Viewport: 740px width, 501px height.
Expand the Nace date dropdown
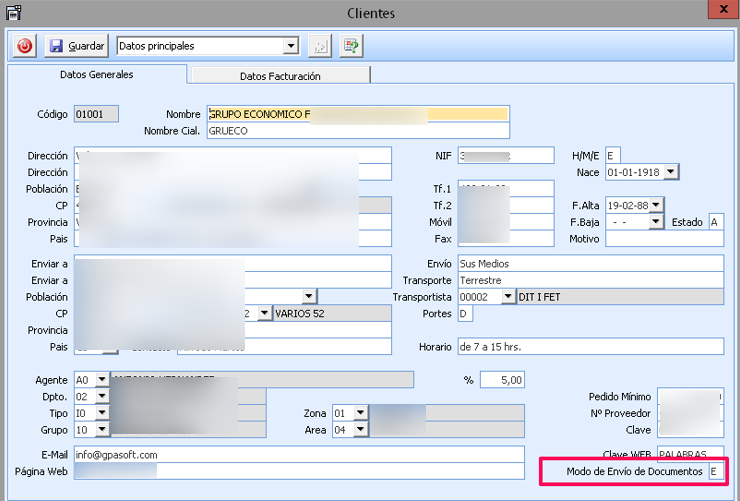coord(670,172)
